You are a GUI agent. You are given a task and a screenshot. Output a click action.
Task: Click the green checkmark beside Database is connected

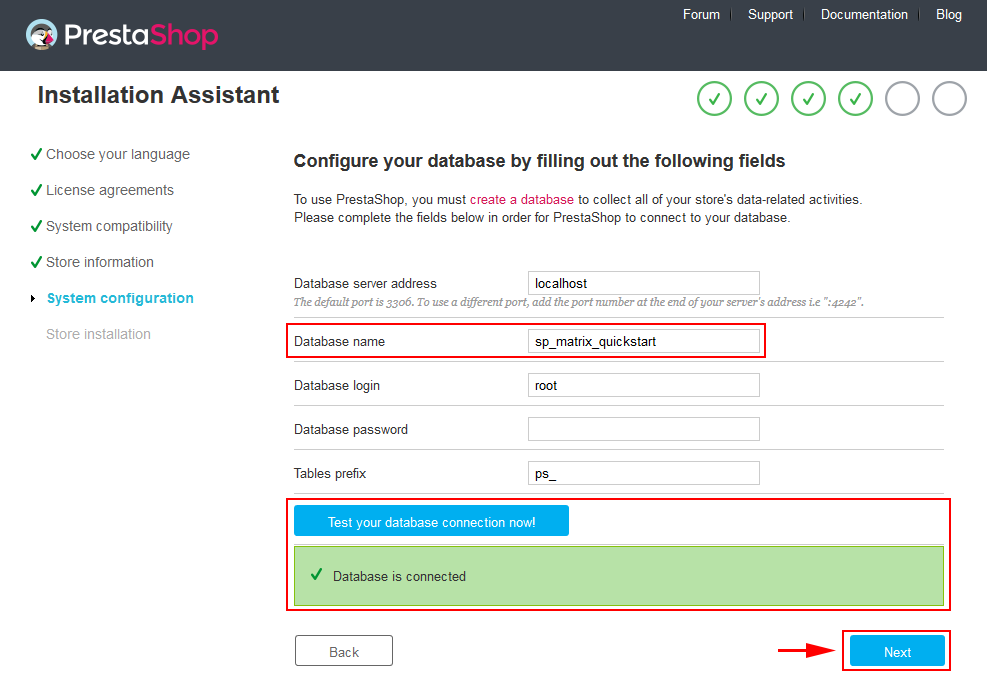point(316,575)
